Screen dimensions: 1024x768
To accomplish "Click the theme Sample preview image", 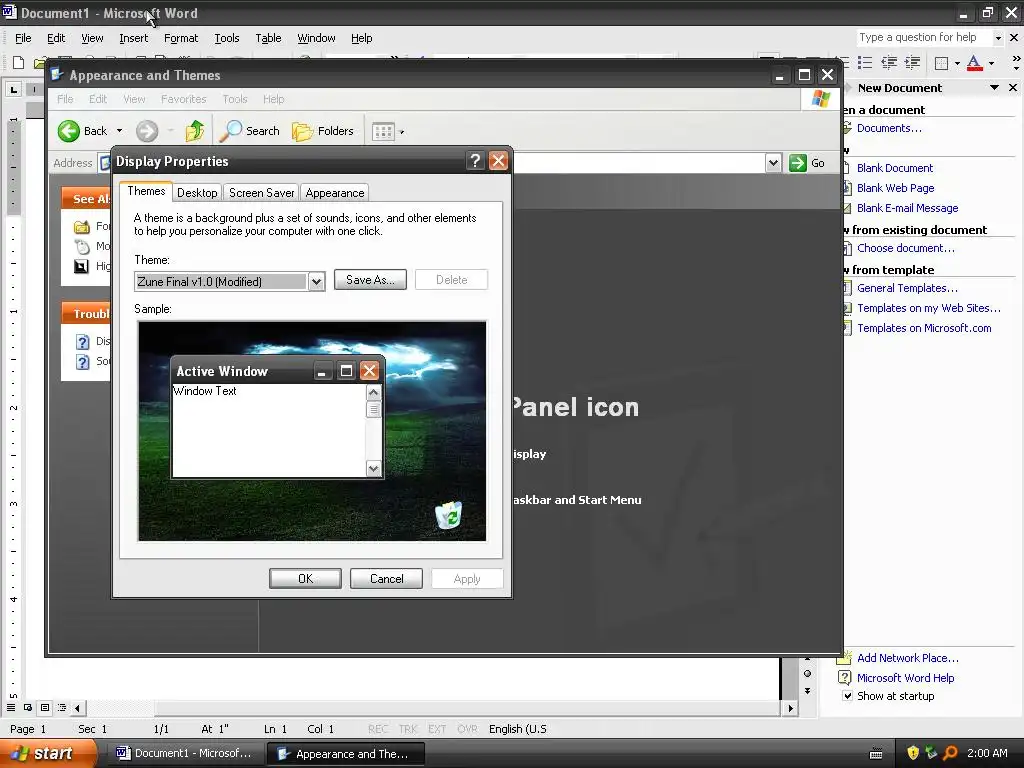I will tap(312, 431).
